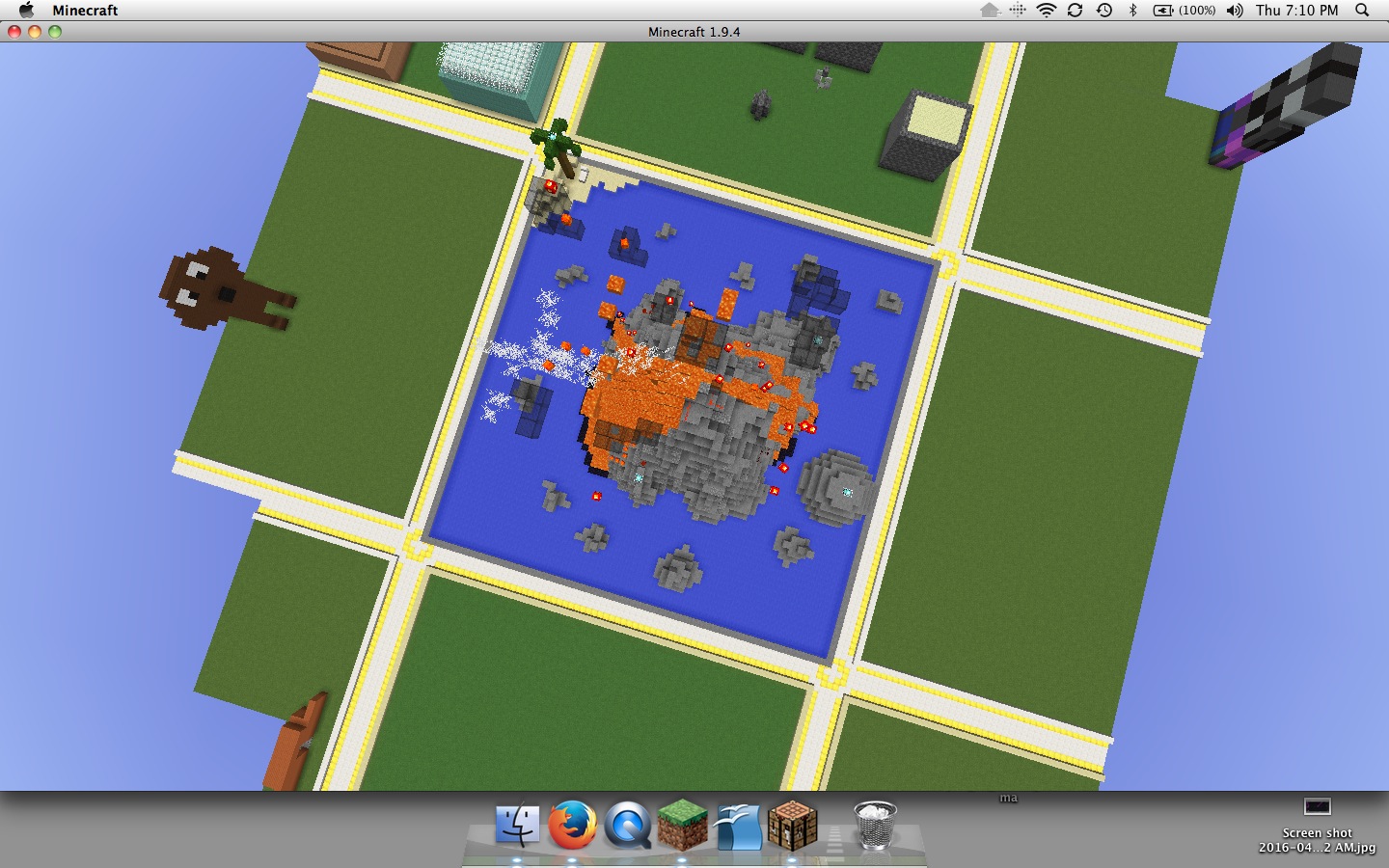Click the house-shaped menu bar icon

coord(990,10)
